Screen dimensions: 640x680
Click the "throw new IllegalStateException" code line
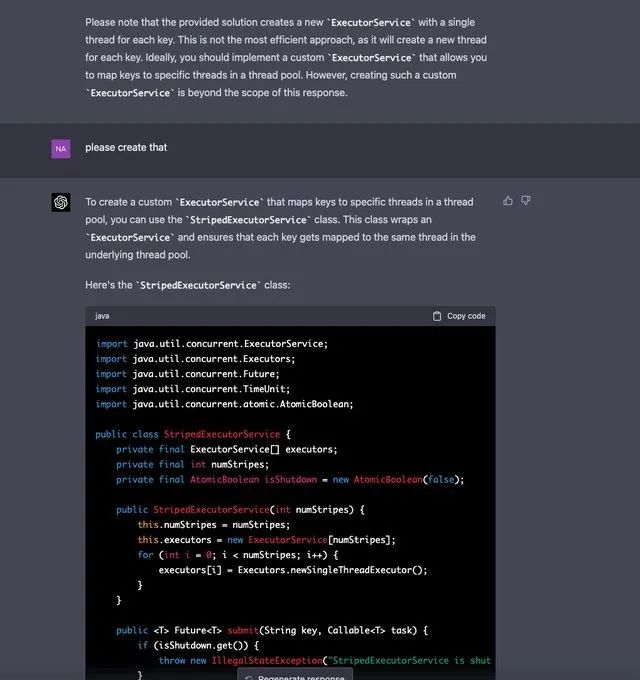[325, 660]
